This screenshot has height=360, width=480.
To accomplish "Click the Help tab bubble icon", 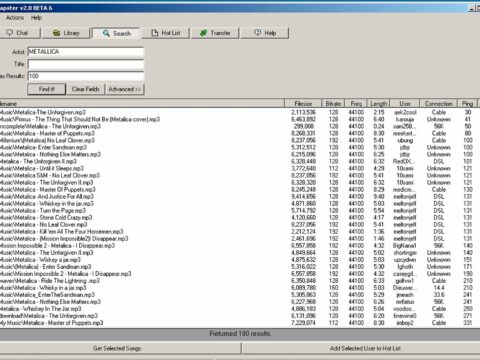I will pos(257,33).
